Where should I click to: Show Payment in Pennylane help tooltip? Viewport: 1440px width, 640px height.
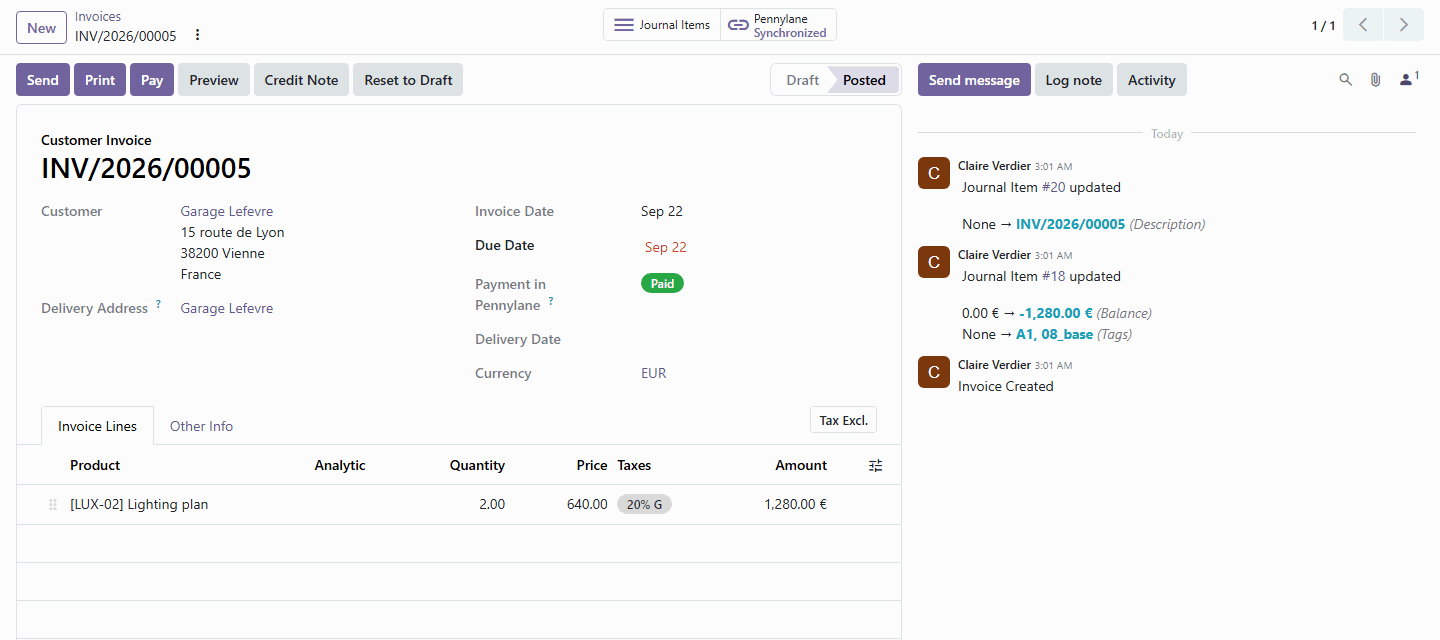550,301
